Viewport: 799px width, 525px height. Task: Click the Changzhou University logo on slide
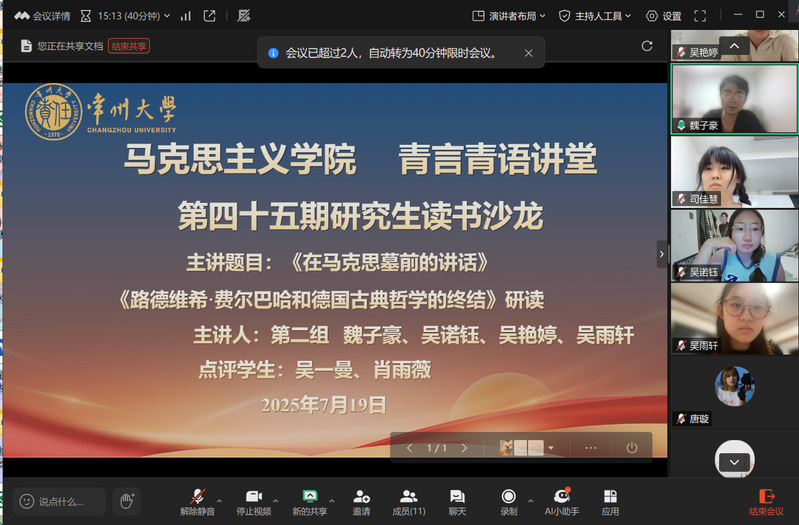(100, 112)
